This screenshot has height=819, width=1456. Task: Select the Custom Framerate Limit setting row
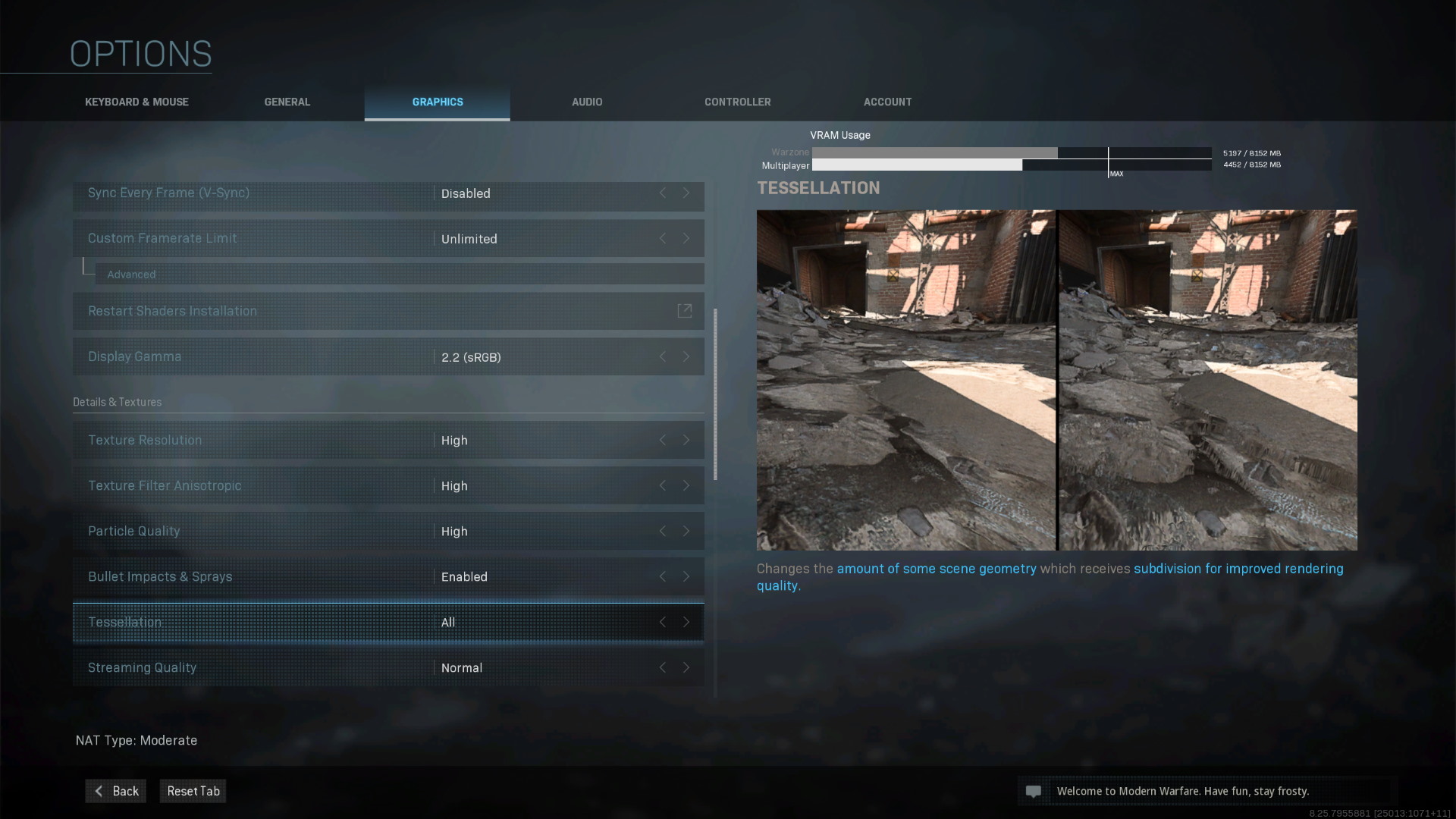coord(388,238)
